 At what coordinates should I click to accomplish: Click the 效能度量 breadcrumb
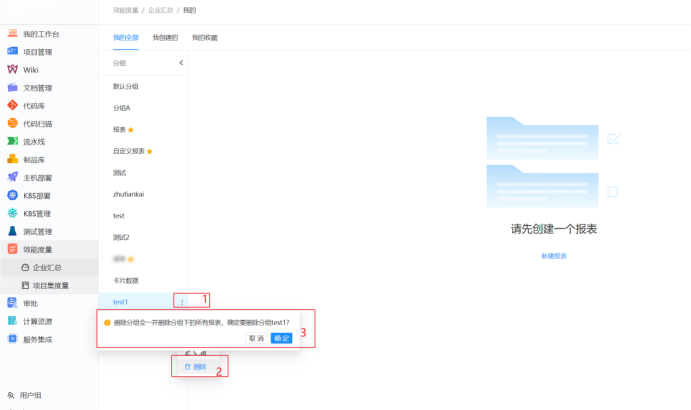(x=126, y=10)
